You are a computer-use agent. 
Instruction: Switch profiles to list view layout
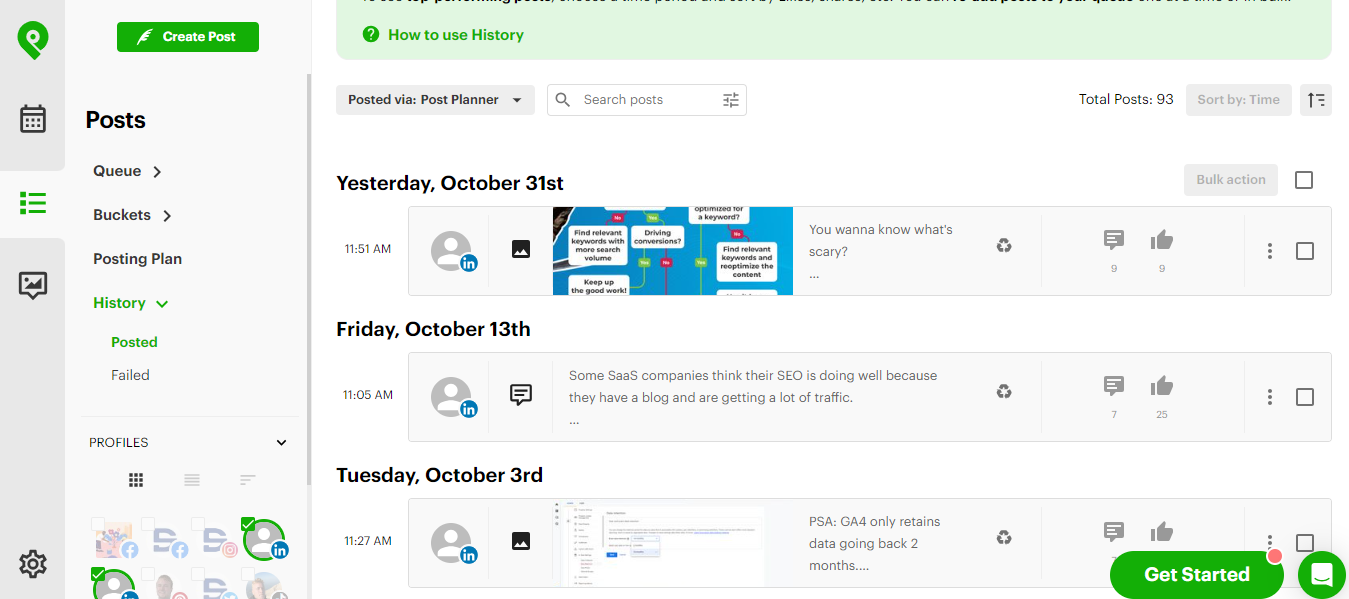[191, 480]
